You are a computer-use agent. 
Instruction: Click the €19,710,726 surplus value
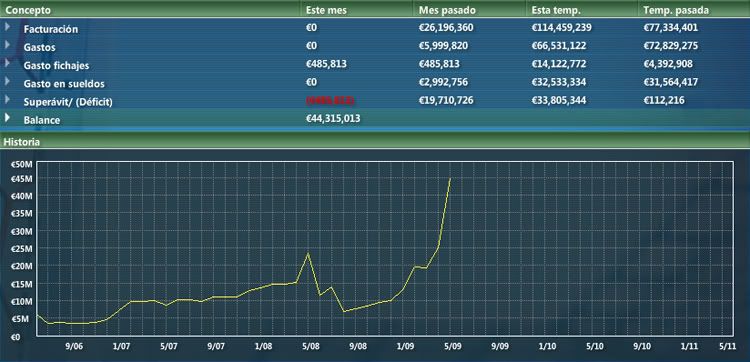coord(446,100)
